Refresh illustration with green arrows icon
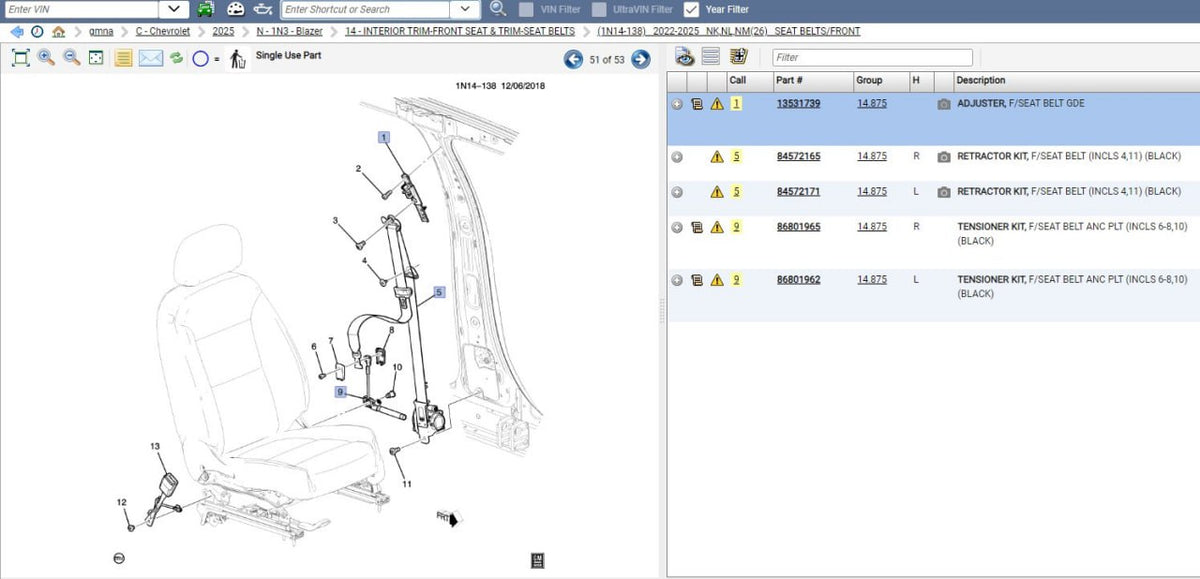 click(176, 58)
